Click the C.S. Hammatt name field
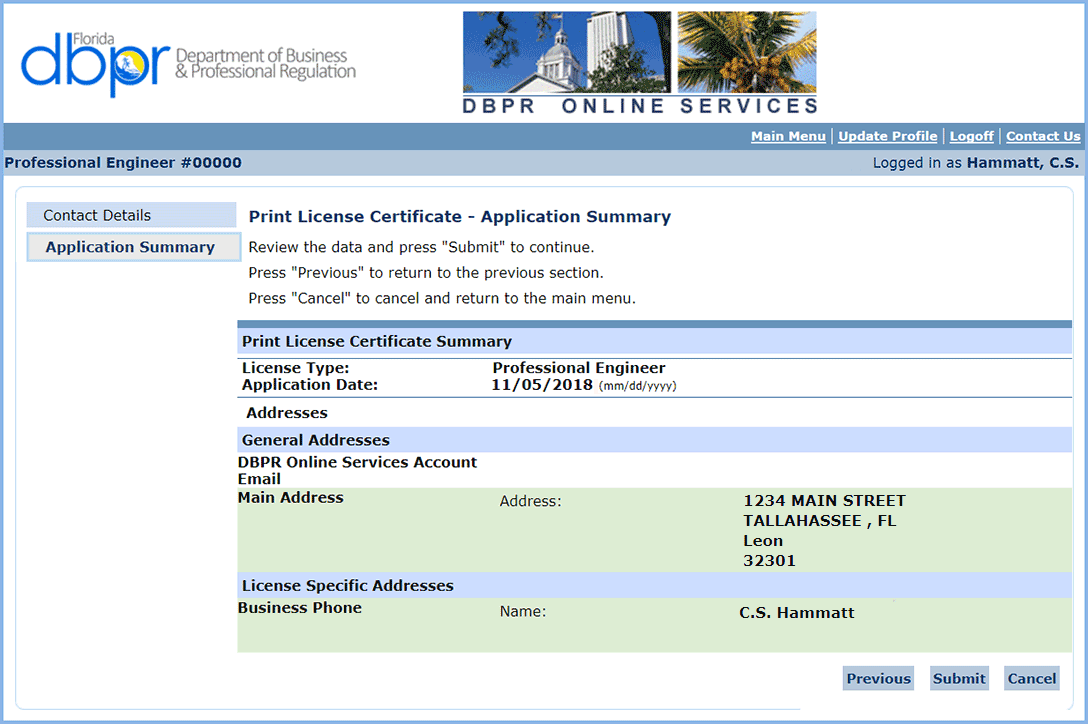Image resolution: width=1088 pixels, height=724 pixels. (797, 611)
